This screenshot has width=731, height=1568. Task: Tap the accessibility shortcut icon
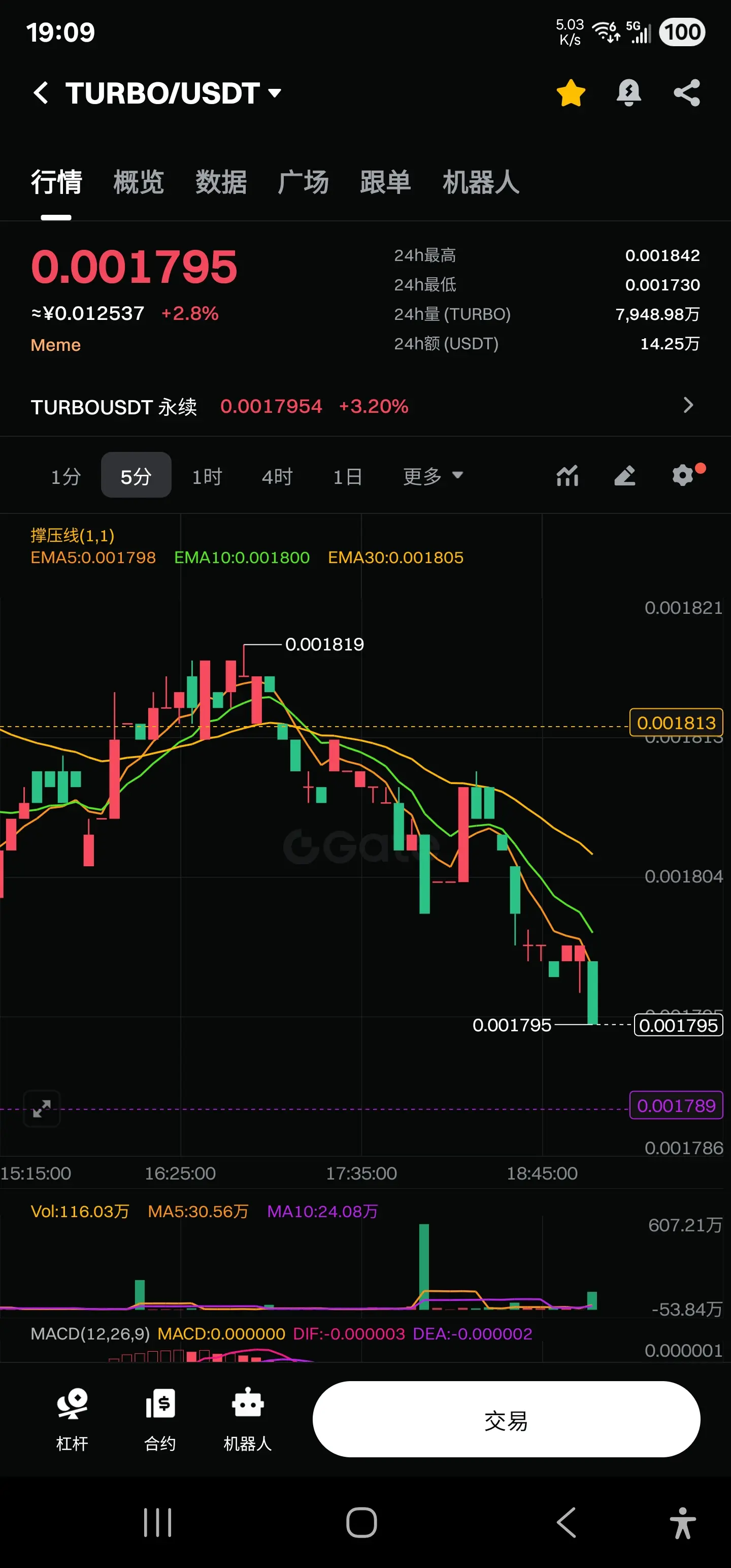[x=683, y=1523]
